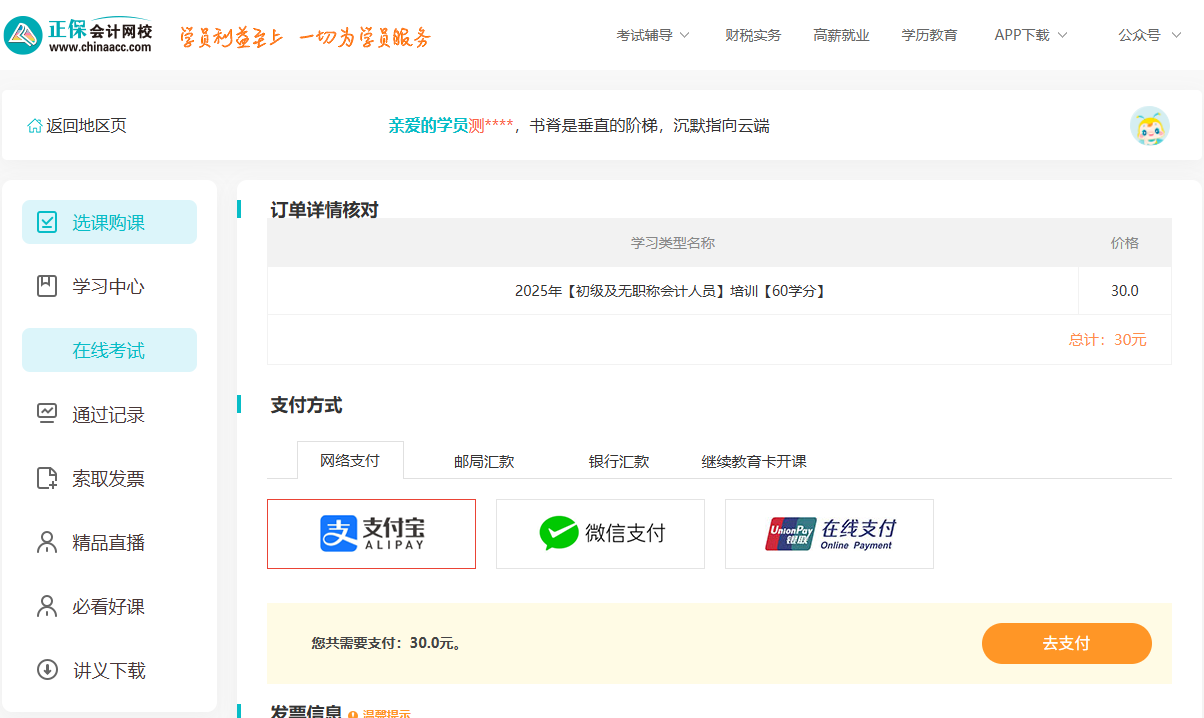The width and height of the screenshot is (1204, 718).
Task: Select the UnionPay 在线支付 payment option
Action: coord(829,534)
